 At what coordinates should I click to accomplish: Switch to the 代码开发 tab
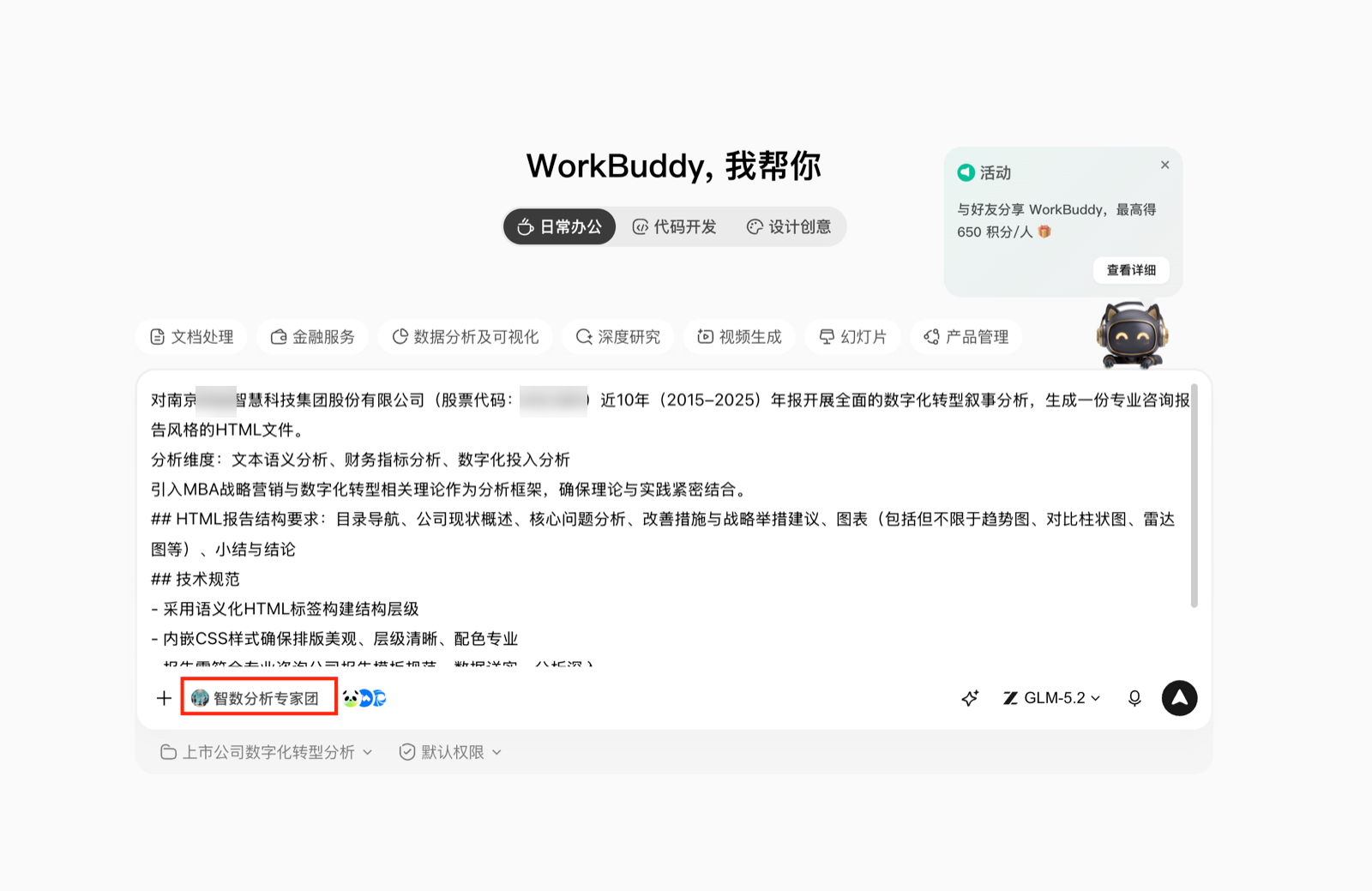[x=674, y=226]
